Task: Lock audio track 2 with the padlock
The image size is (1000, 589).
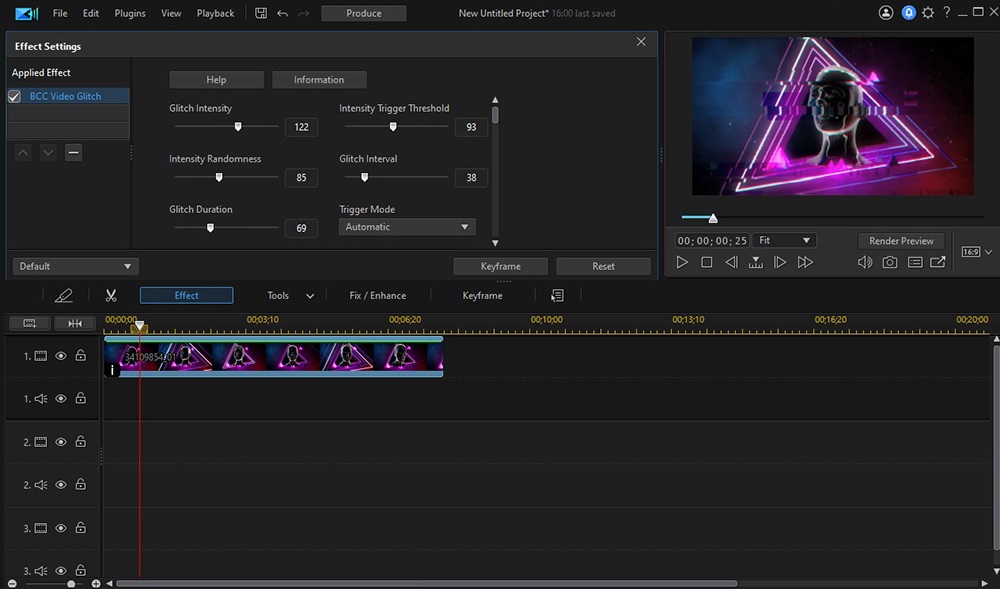Action: 80,484
